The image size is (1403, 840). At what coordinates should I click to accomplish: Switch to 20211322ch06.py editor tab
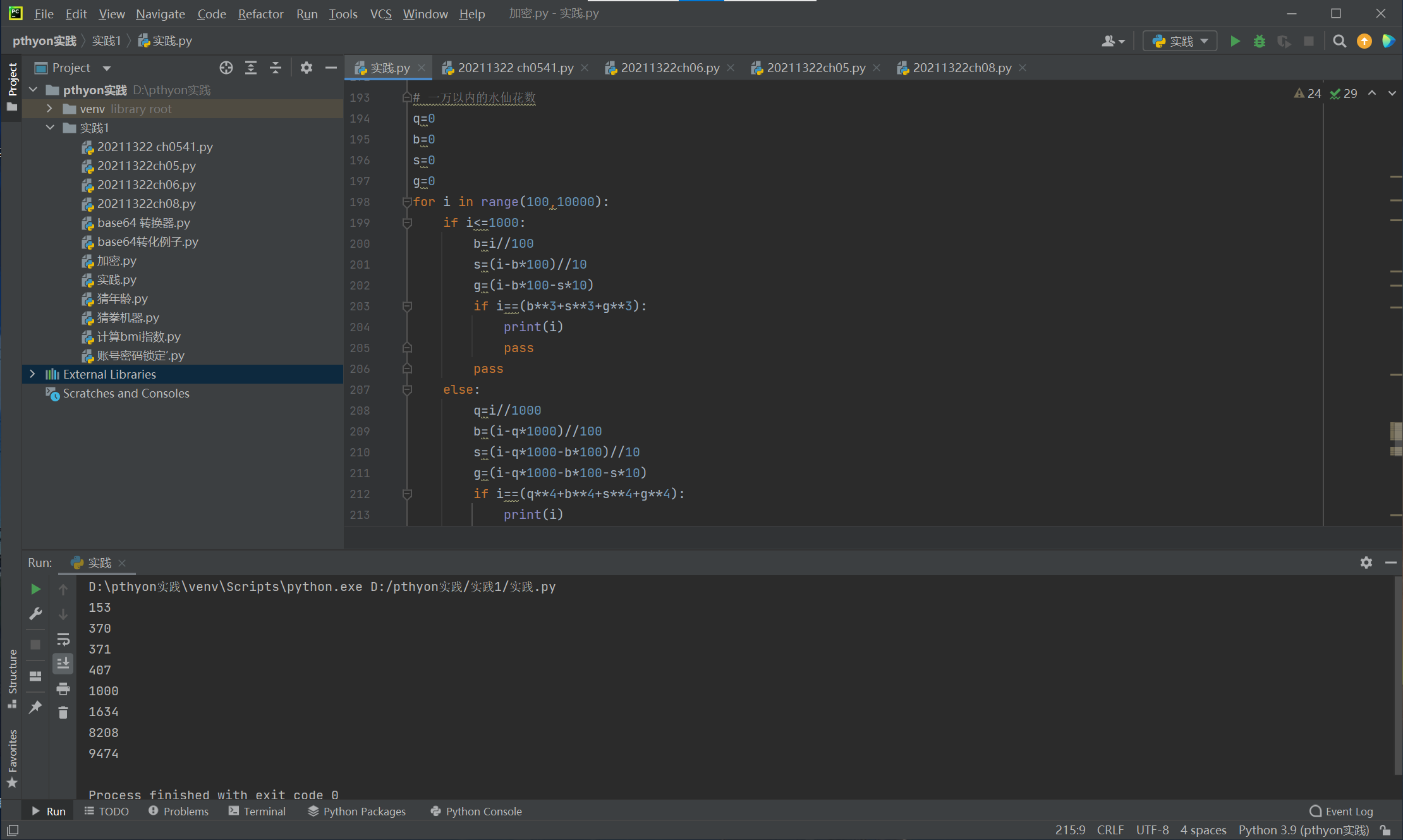pos(669,68)
